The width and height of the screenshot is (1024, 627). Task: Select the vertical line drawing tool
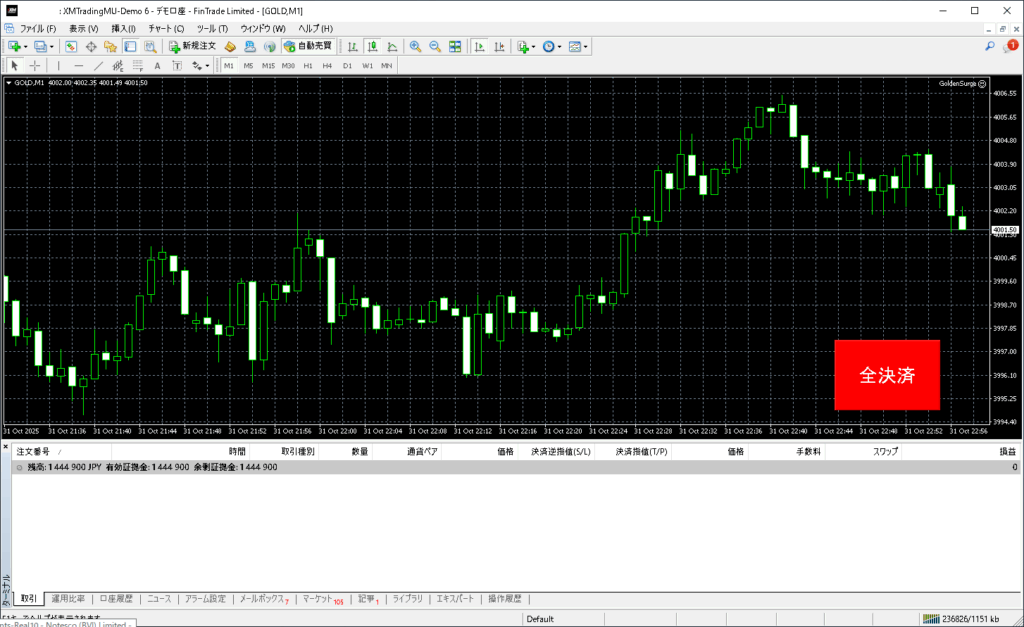[x=58, y=65]
